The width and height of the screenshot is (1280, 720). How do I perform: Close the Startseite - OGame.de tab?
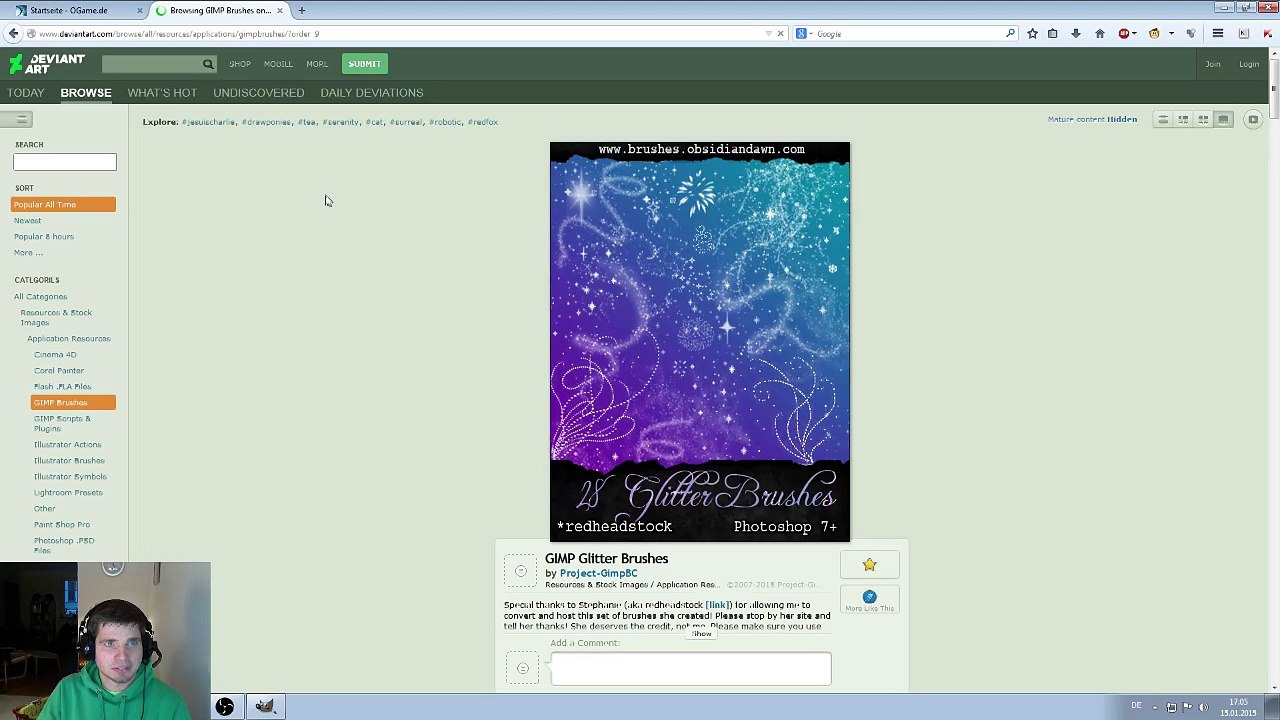pos(139,10)
